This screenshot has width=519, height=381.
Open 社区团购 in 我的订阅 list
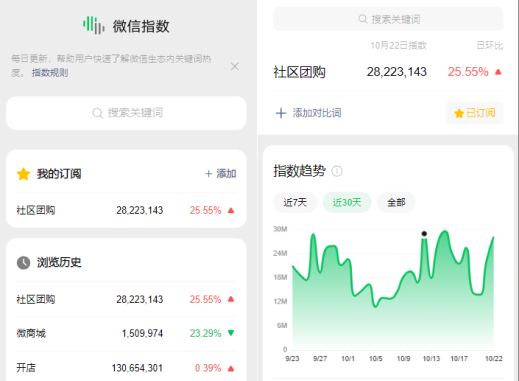tap(126, 210)
